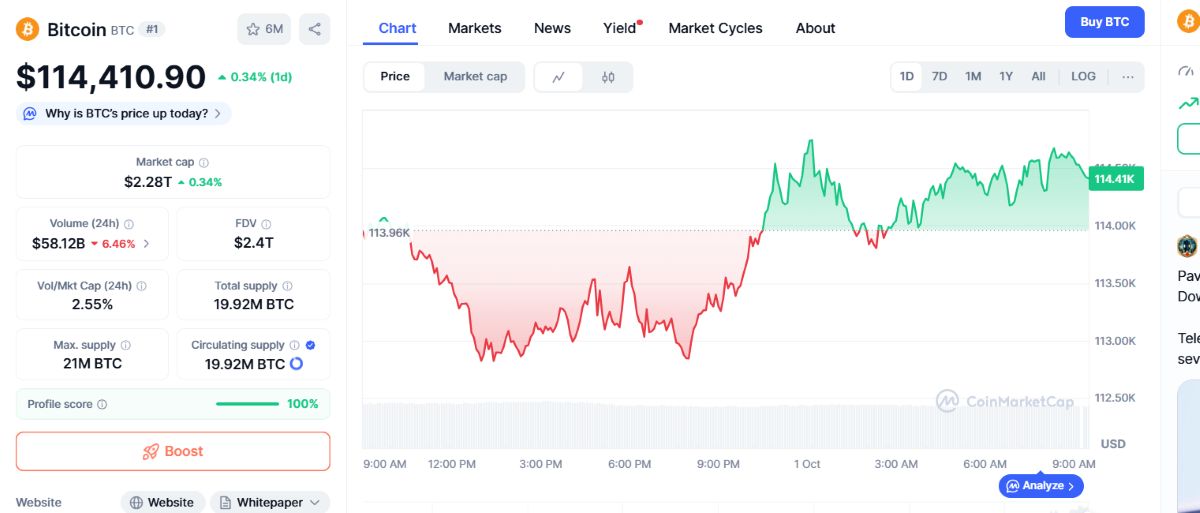Open 'Why is BTC's price up today?' chip
Viewport: 1200px width, 513px height.
tap(123, 114)
